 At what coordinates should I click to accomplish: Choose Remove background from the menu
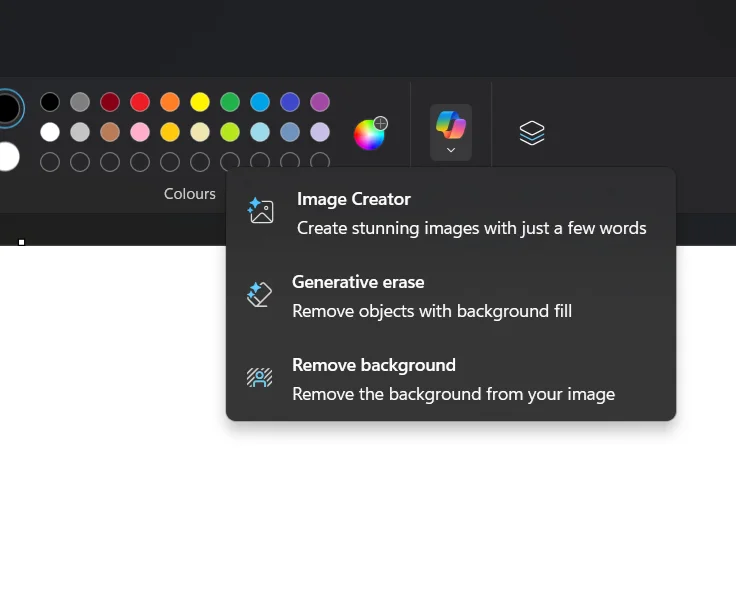tap(451, 379)
